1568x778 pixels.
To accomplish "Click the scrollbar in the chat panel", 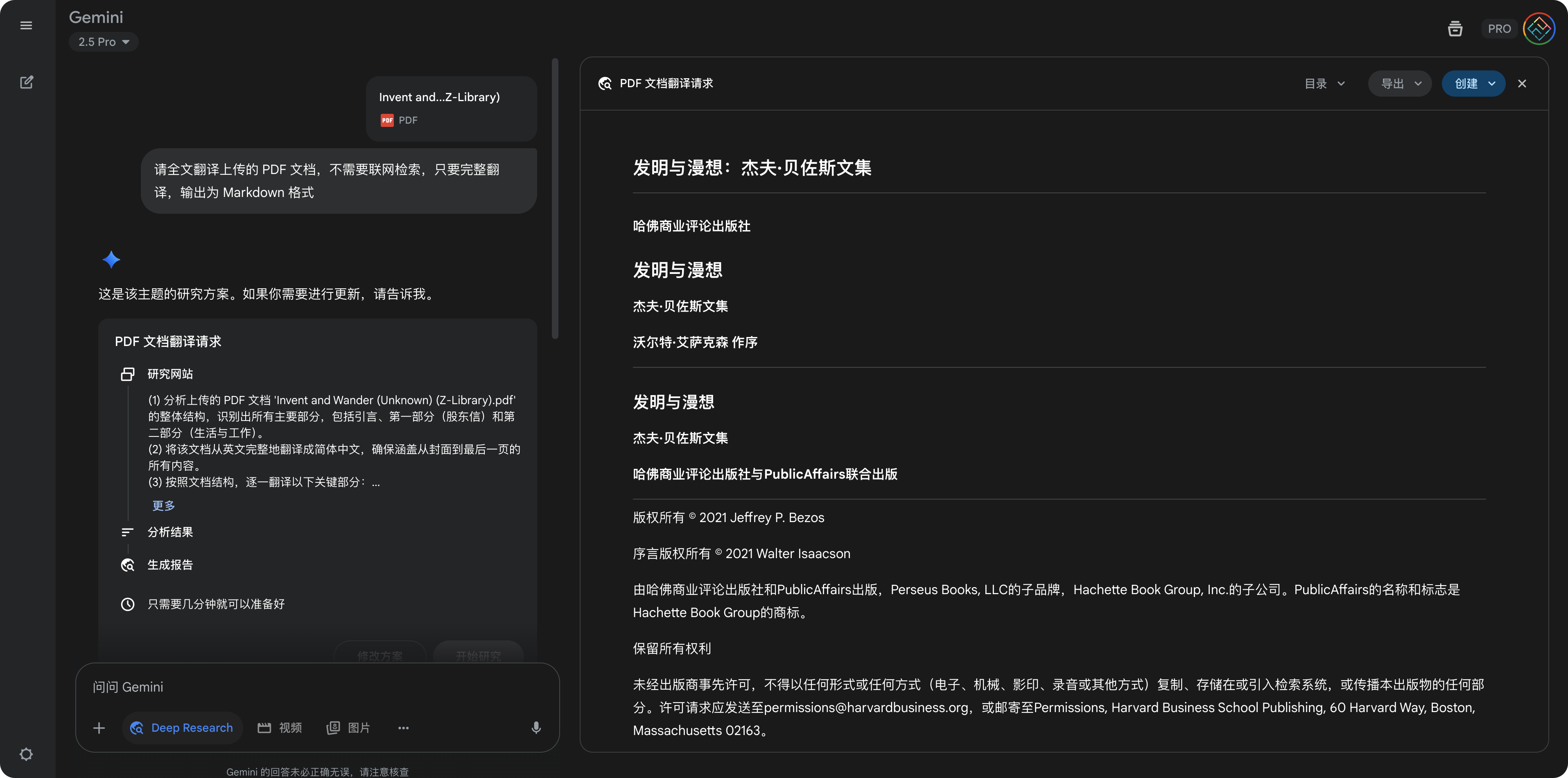I will click(555, 199).
